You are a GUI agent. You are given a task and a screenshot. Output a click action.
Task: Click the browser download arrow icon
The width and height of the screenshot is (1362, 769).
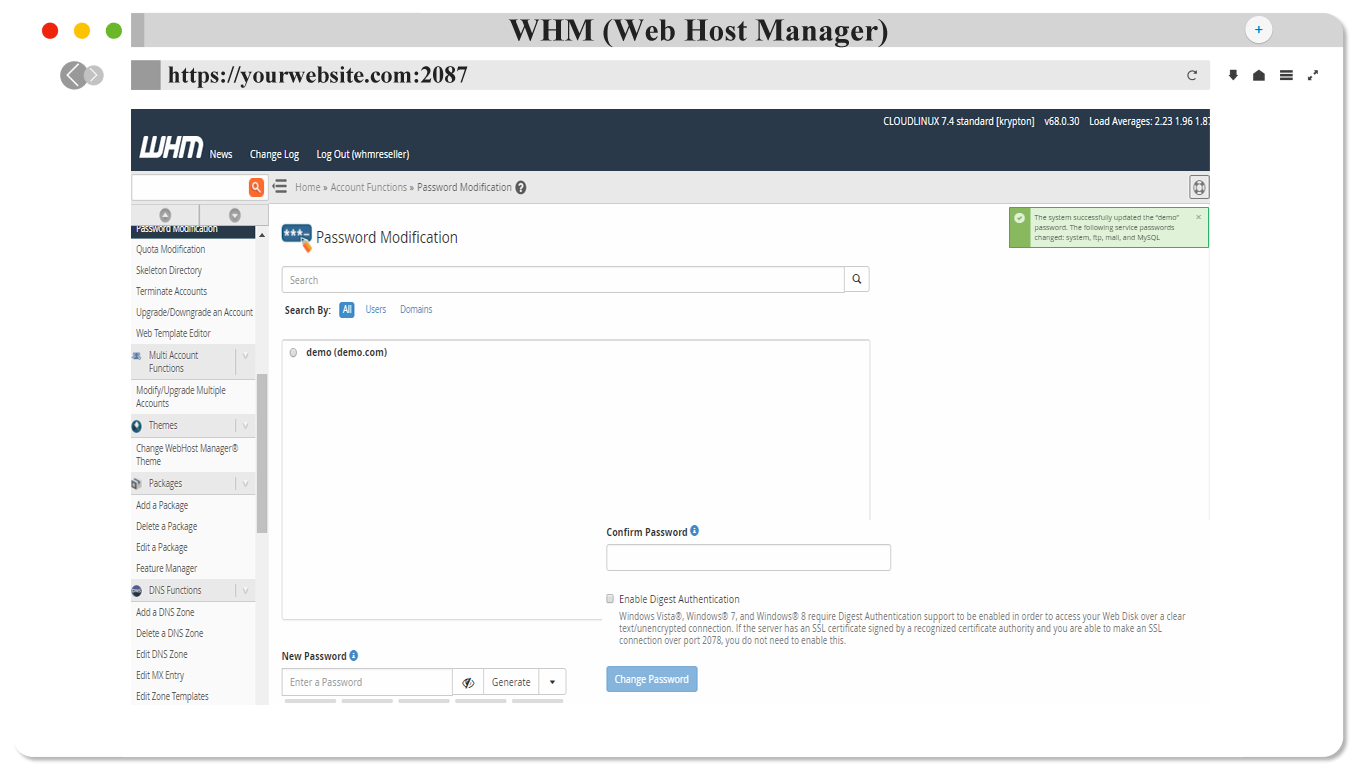(x=1233, y=75)
